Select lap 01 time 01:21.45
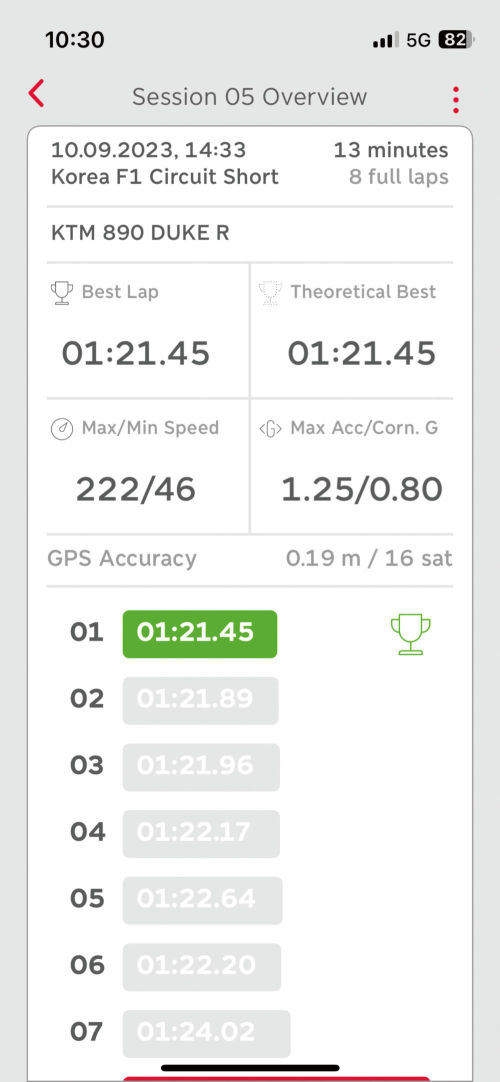The image size is (500, 1082). pos(200,633)
